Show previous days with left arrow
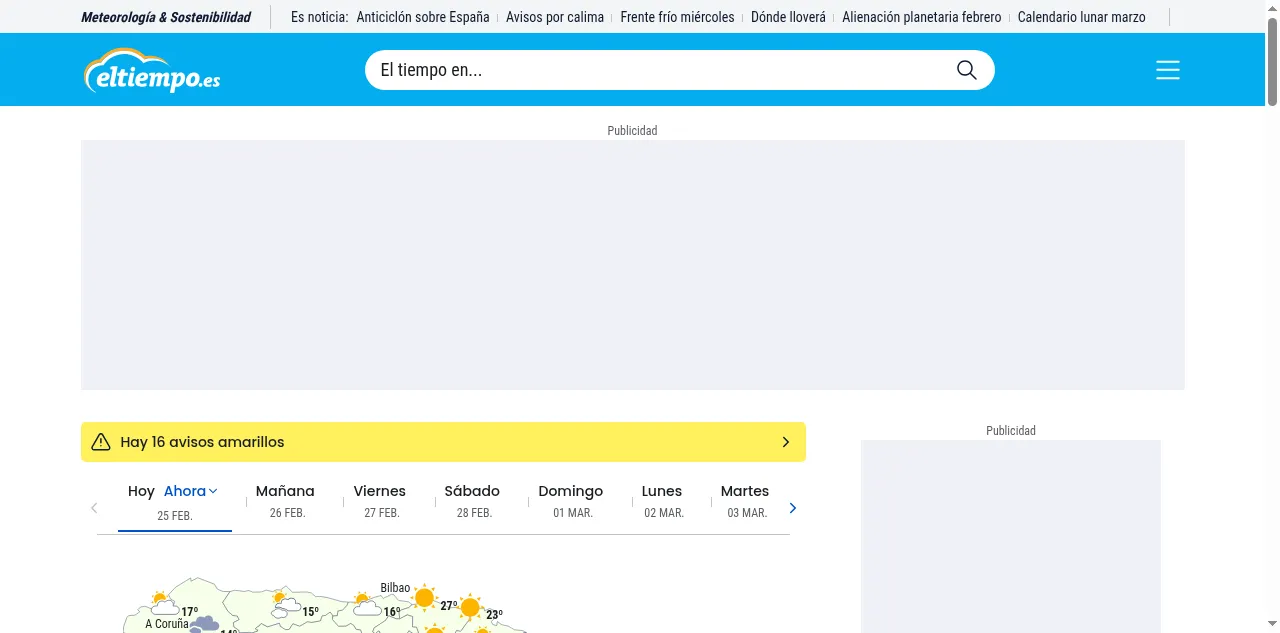Viewport: 1280px width, 633px height. [x=94, y=508]
